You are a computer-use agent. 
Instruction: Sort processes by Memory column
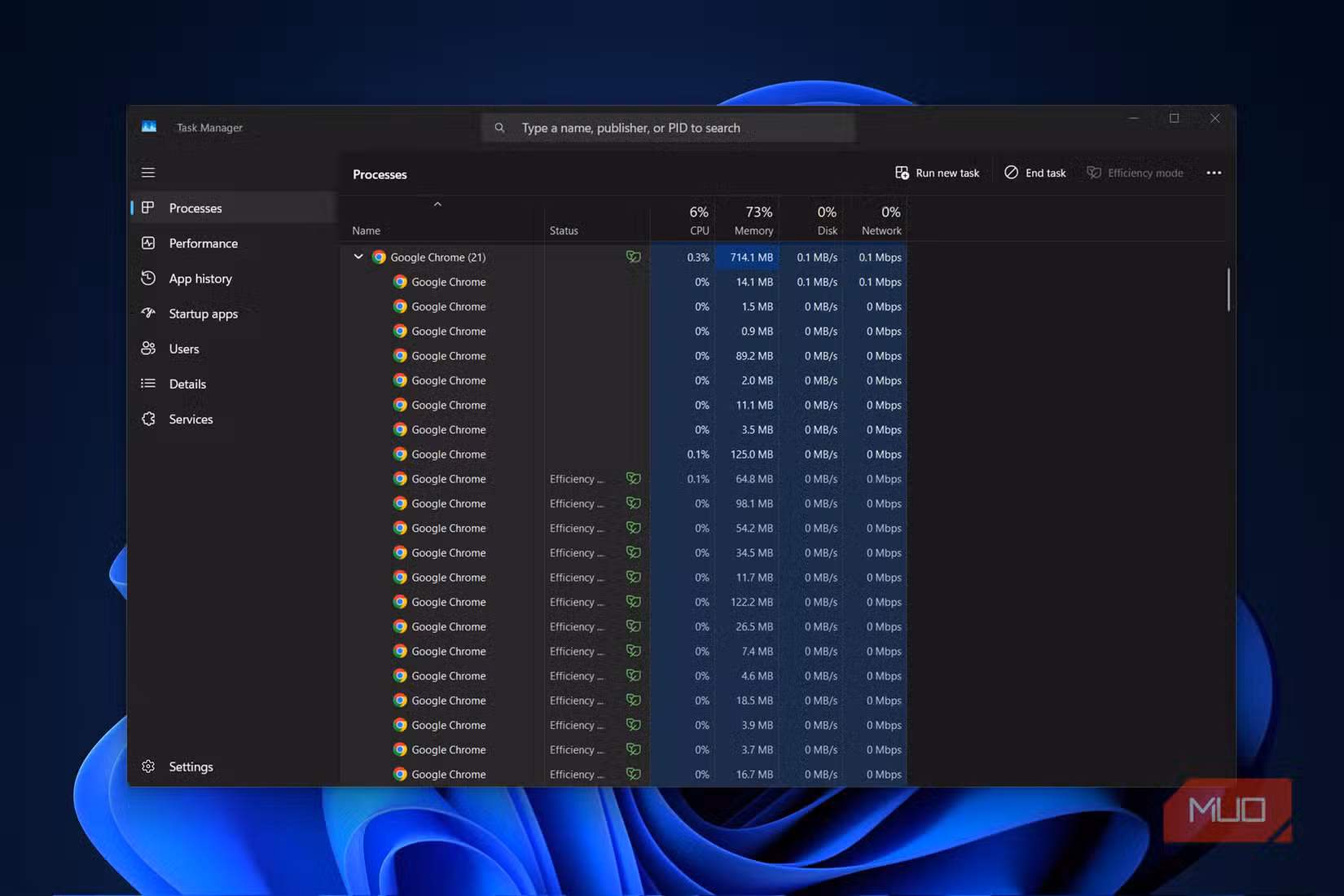point(747,220)
